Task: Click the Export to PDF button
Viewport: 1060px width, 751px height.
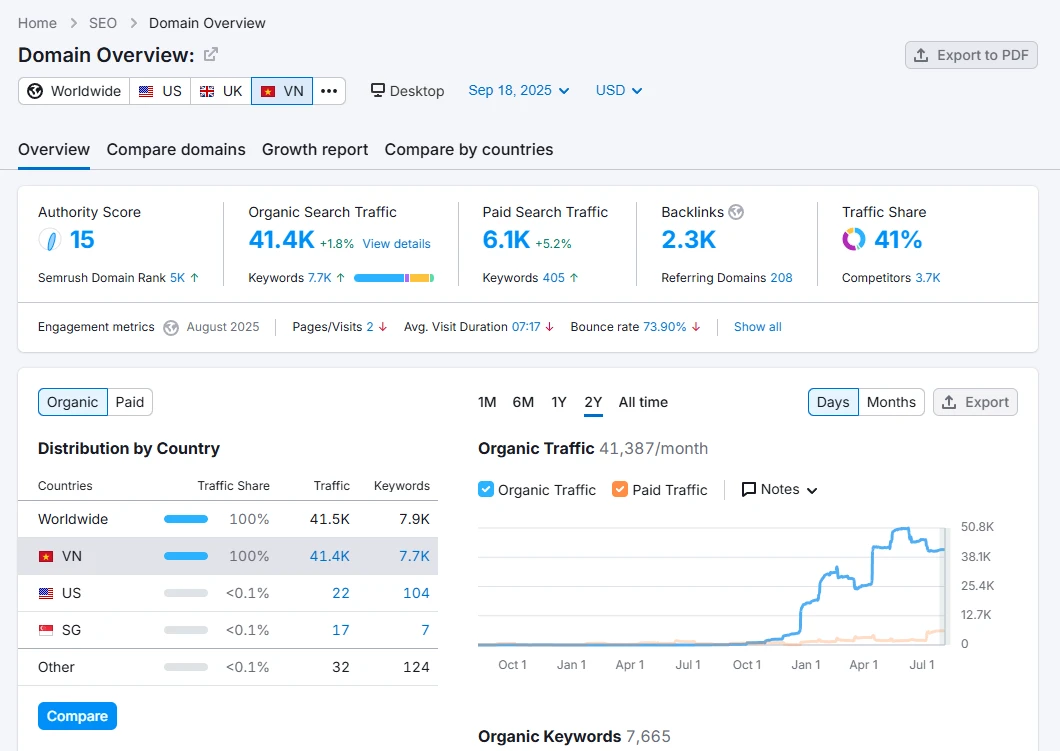Action: [971, 55]
